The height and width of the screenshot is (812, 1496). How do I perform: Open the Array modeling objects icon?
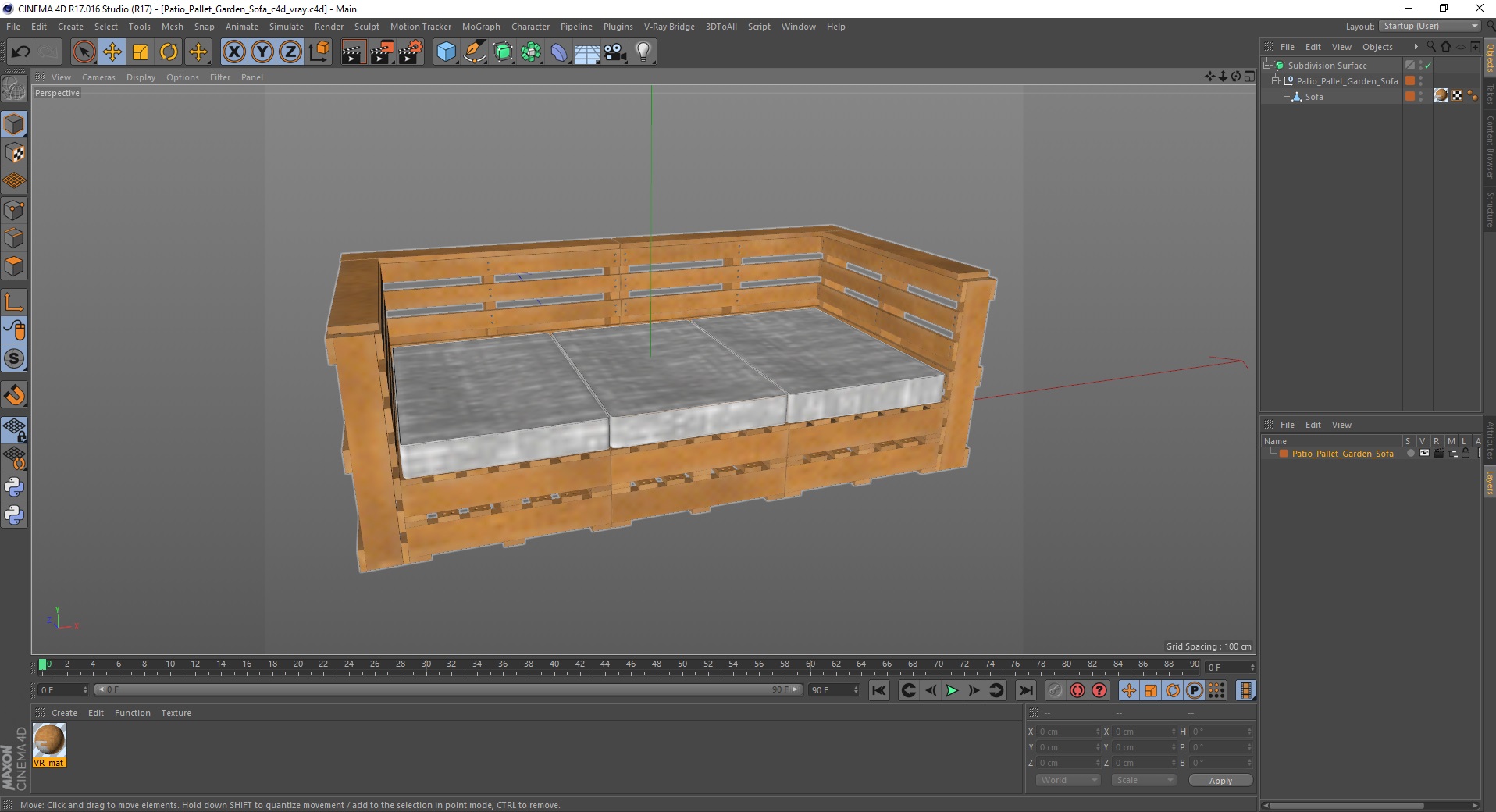point(531,52)
